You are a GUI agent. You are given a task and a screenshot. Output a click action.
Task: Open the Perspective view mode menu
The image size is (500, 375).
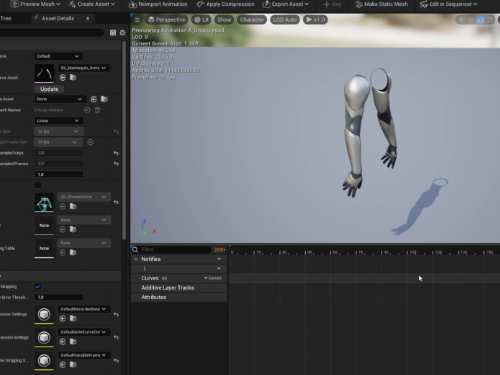point(167,20)
